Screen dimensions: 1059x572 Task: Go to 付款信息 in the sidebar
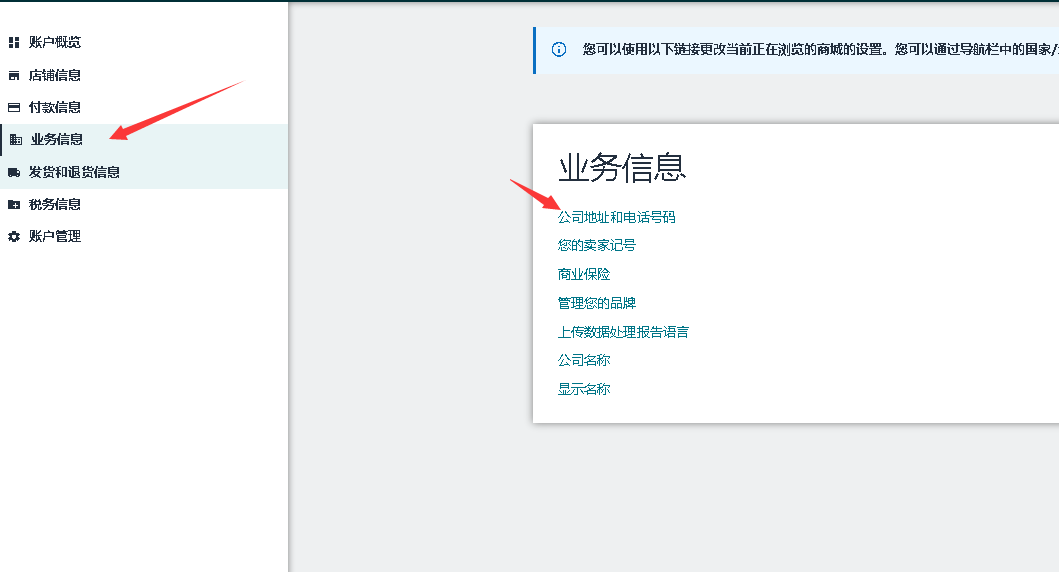(x=55, y=107)
